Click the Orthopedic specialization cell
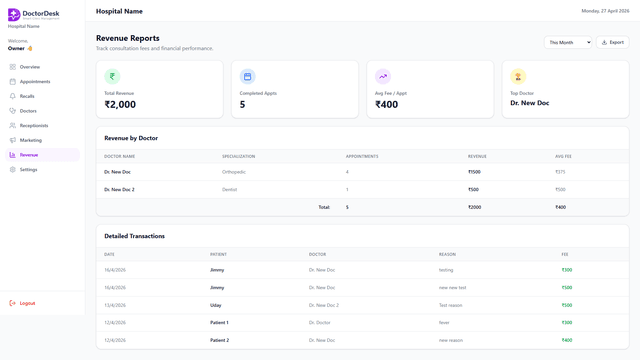Image resolution: width=640 pixels, height=360 pixels. [x=234, y=172]
